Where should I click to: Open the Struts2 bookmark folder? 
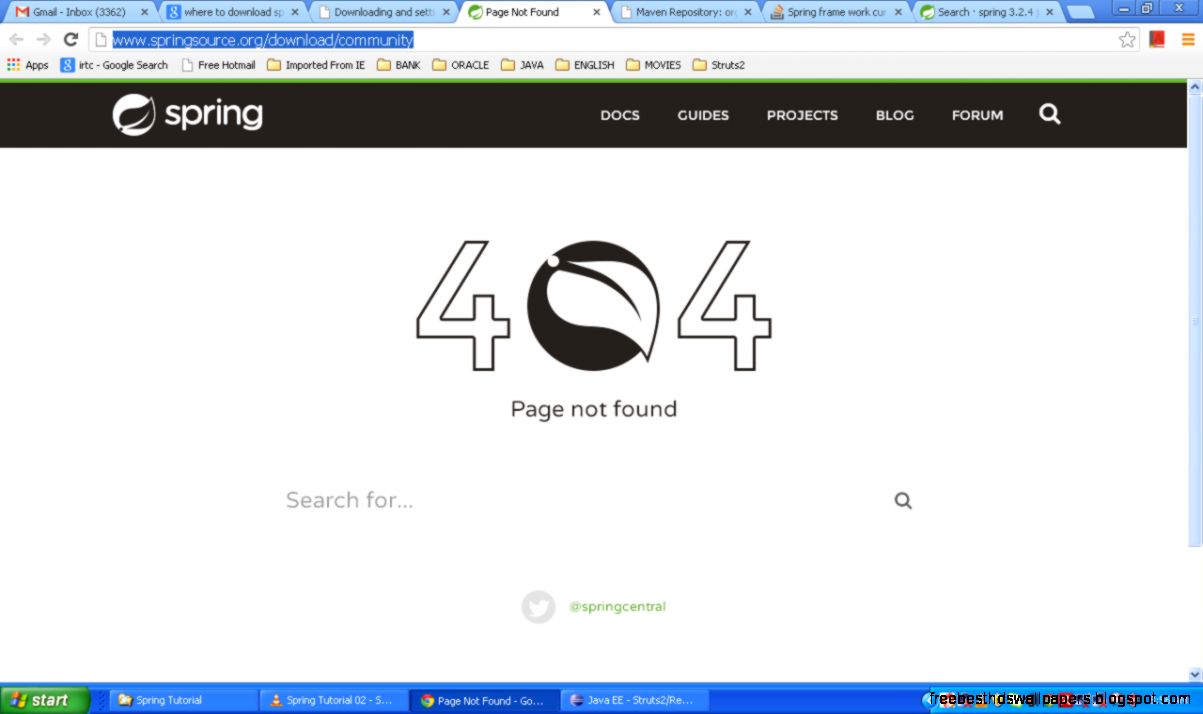tap(718, 65)
